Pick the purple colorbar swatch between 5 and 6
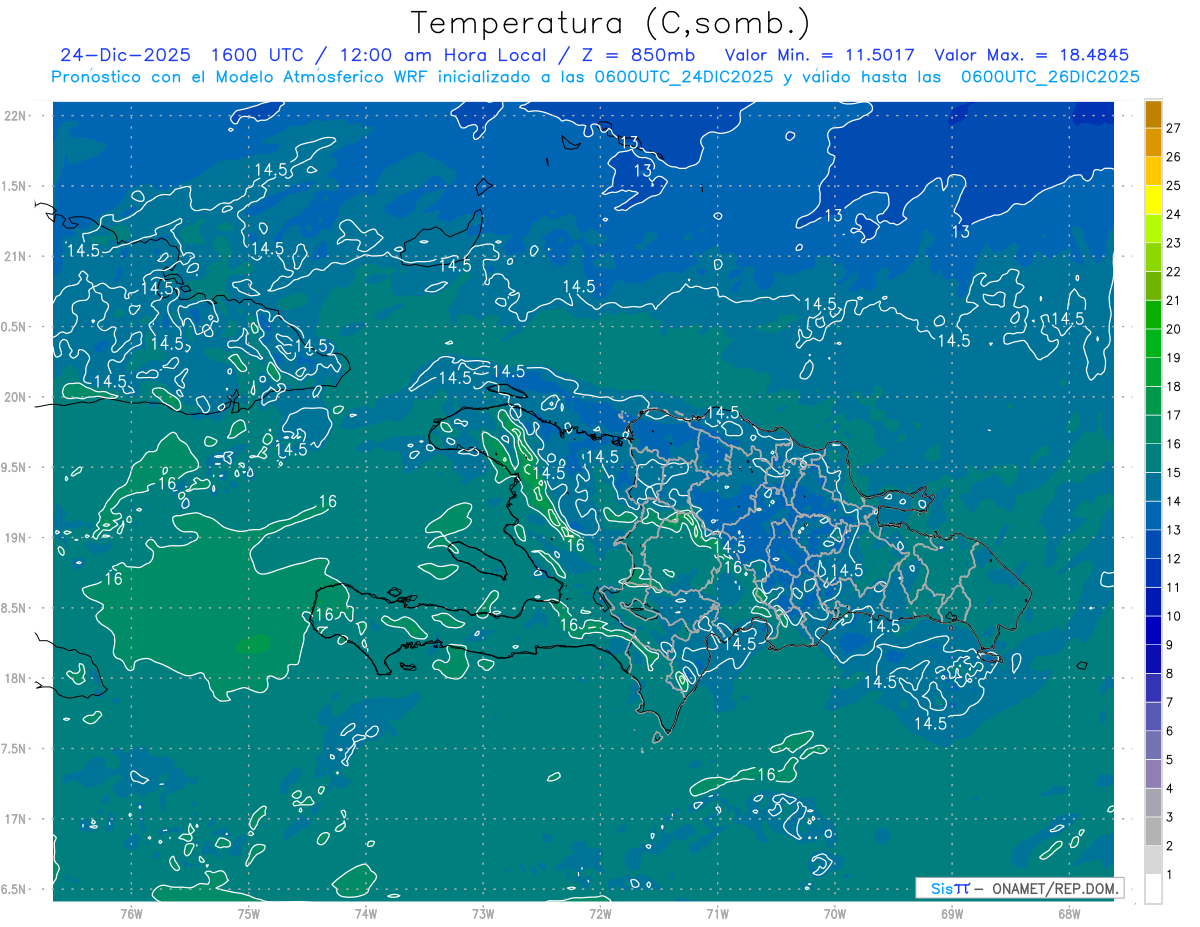This screenshot has width=1200, height=927. (x=1153, y=746)
